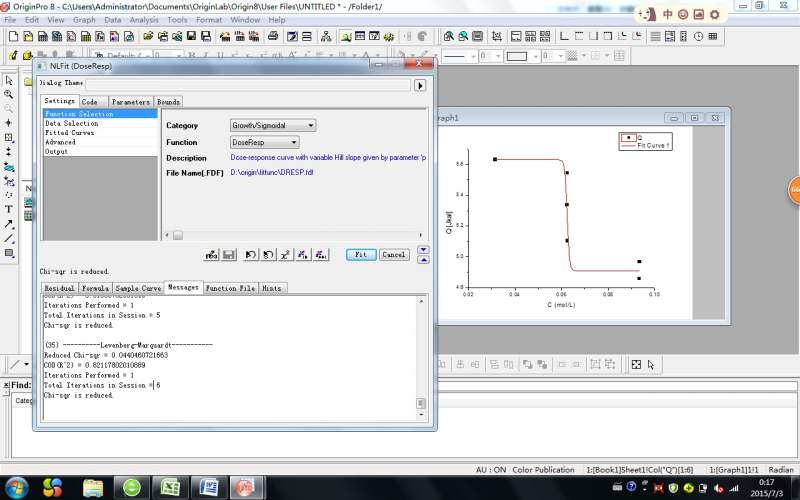This screenshot has width=800, height=500.
Task: Open the Hints tab
Action: coord(271,288)
